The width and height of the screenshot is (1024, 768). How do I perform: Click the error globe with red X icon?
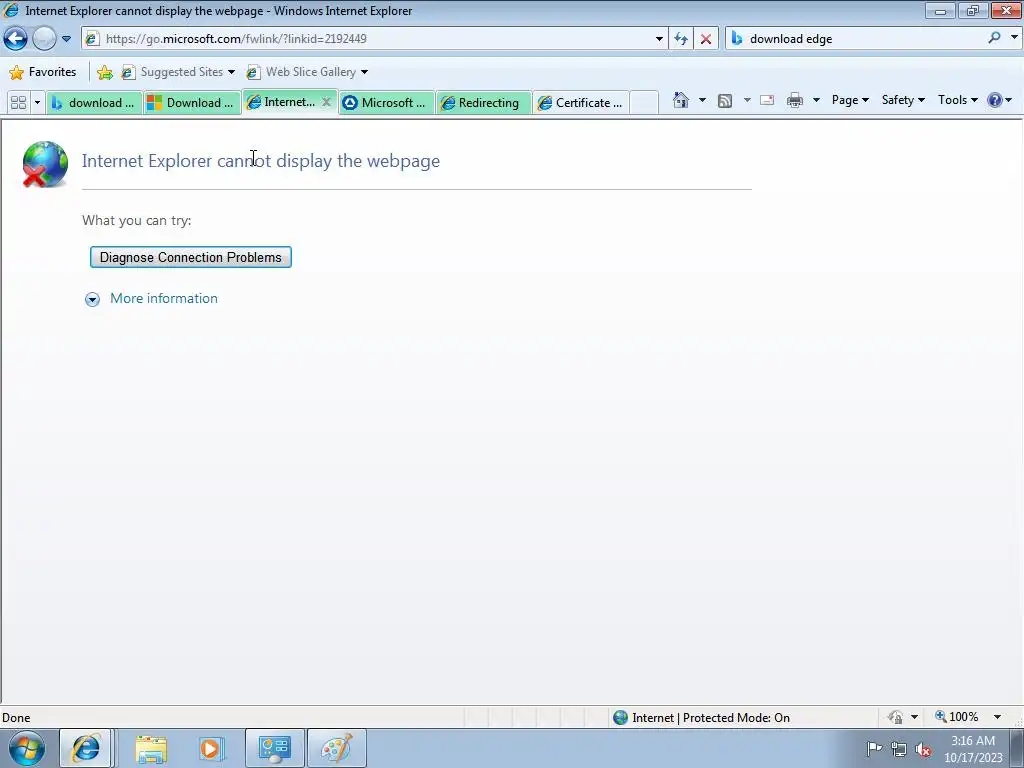(44, 164)
